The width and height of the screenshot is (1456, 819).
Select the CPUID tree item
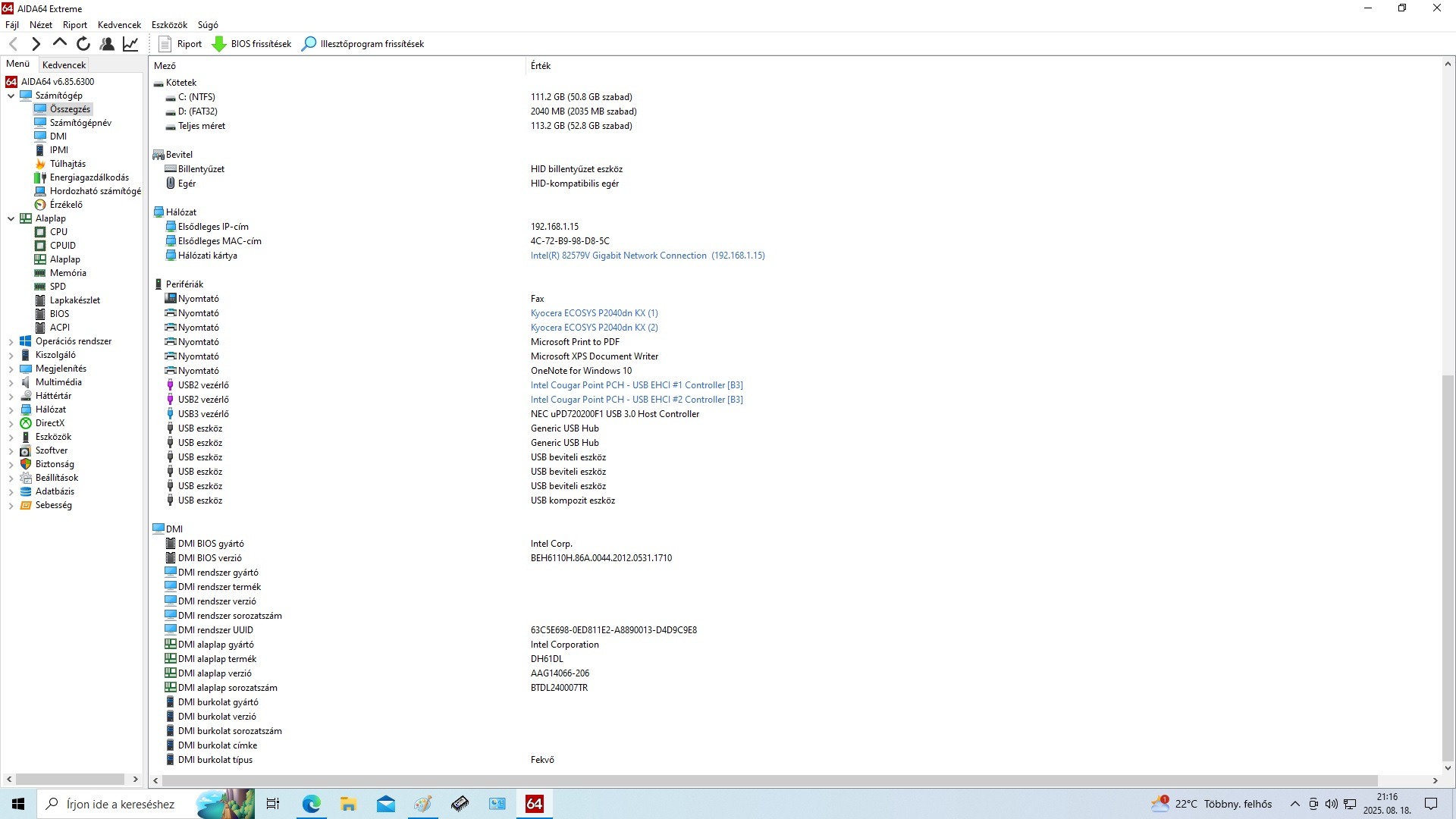pos(62,246)
